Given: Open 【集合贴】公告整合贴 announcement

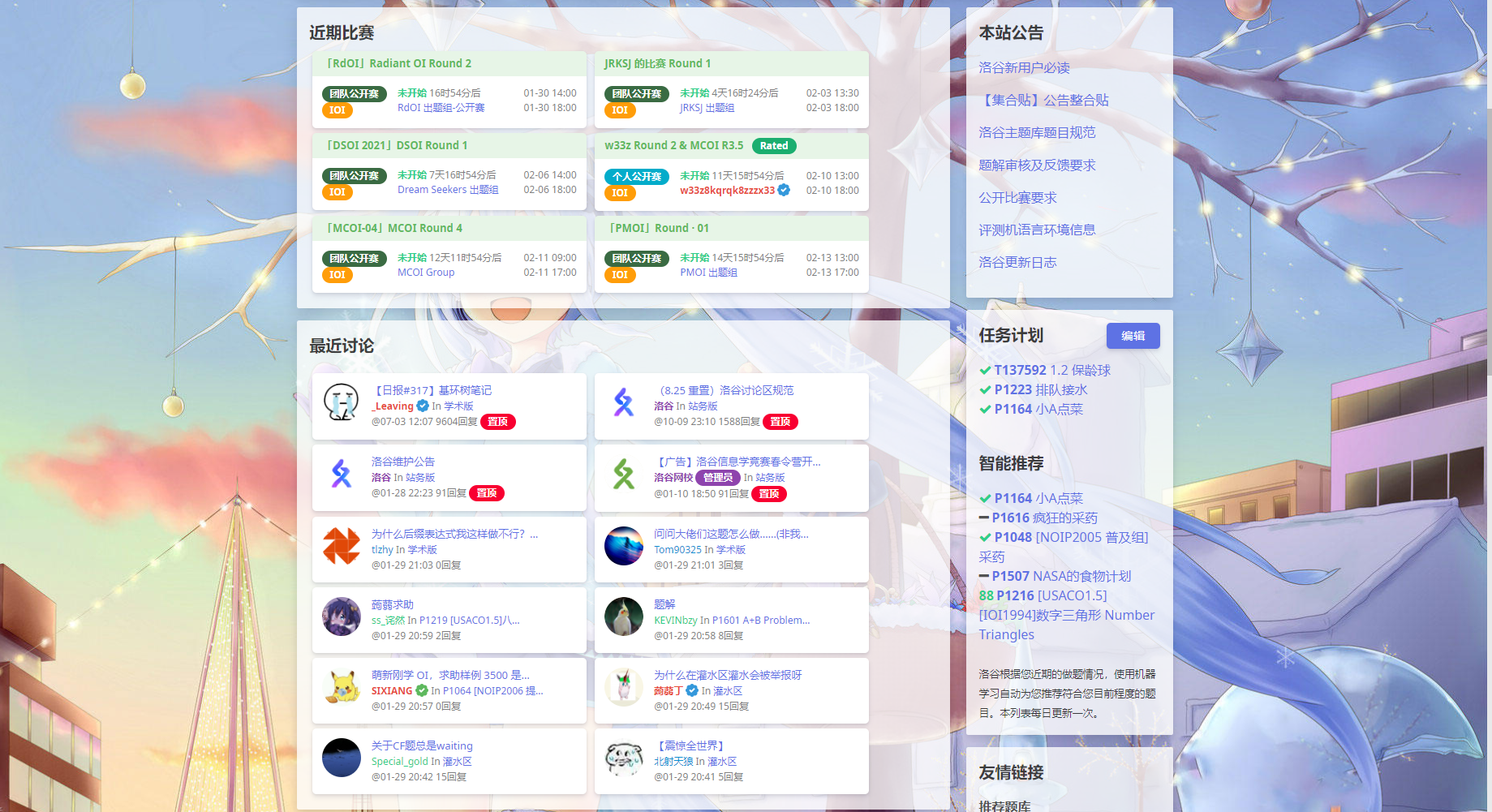Looking at the screenshot, I should pos(1043,100).
